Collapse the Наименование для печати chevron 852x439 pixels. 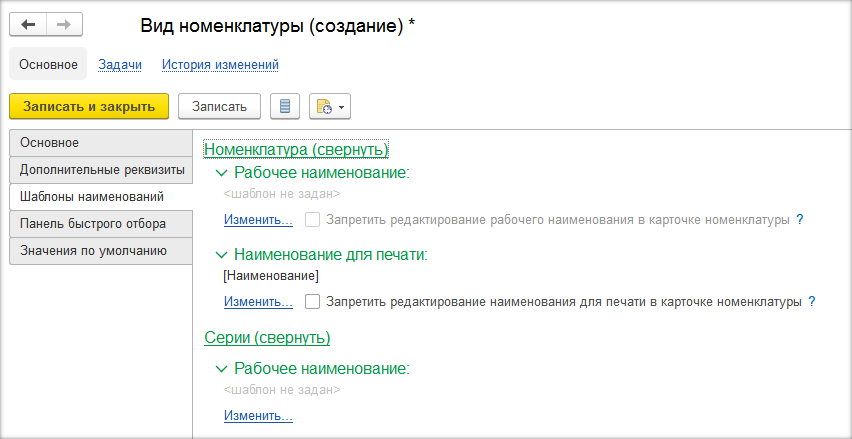(x=222, y=254)
